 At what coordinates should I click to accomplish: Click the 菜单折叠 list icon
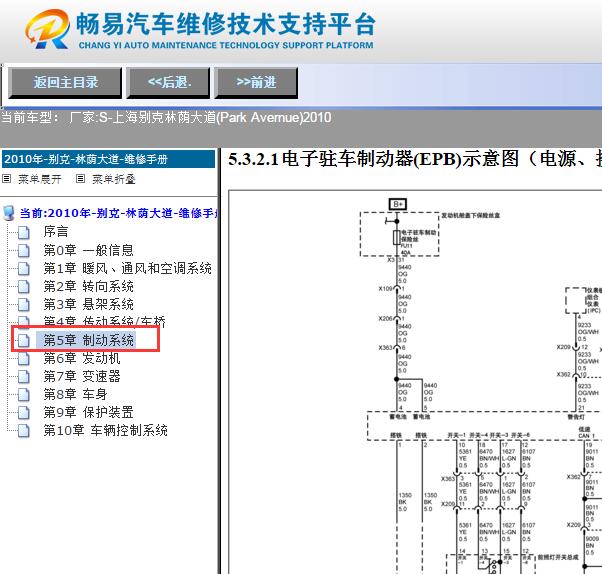(80, 179)
